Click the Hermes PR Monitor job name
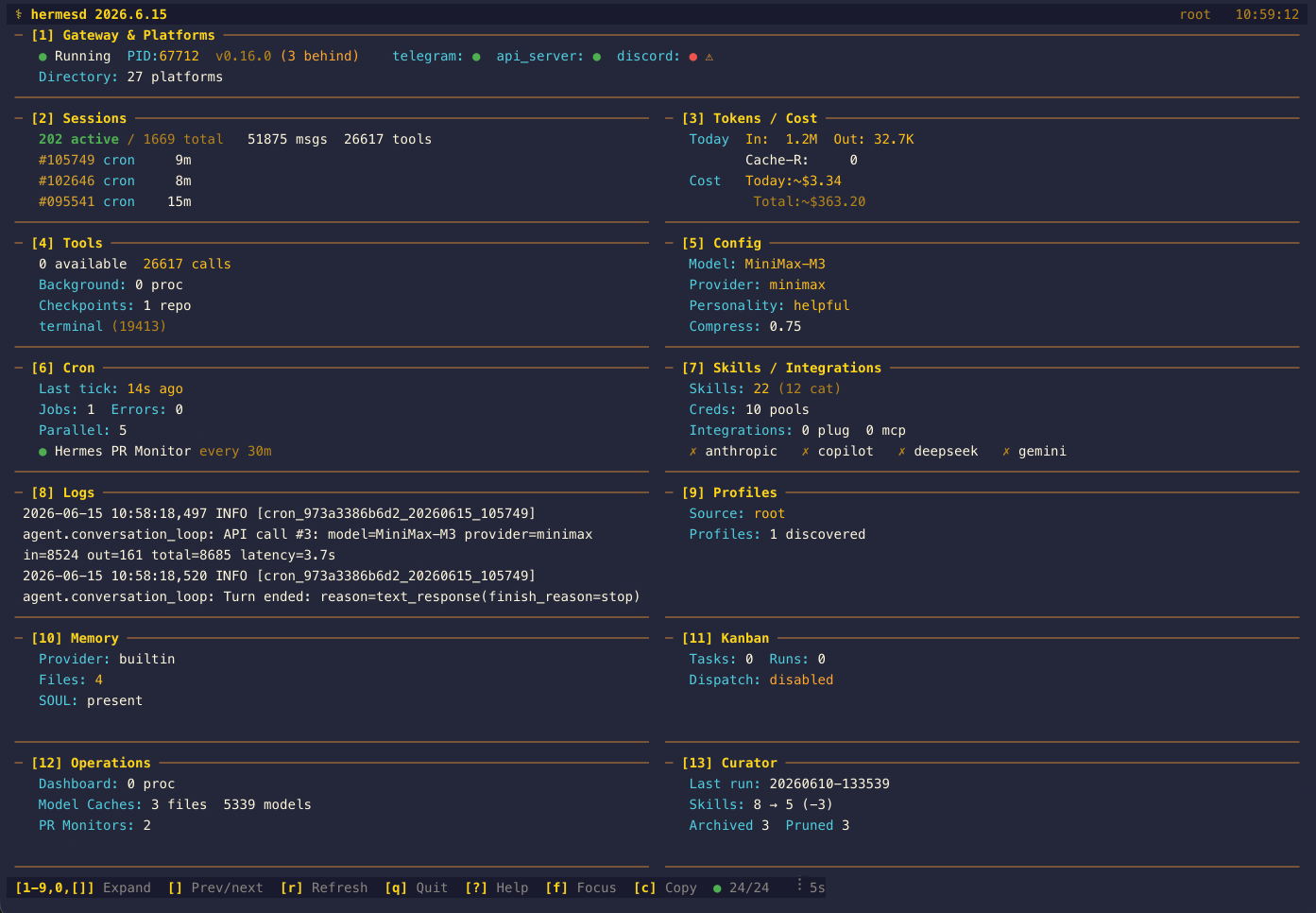 (x=123, y=451)
